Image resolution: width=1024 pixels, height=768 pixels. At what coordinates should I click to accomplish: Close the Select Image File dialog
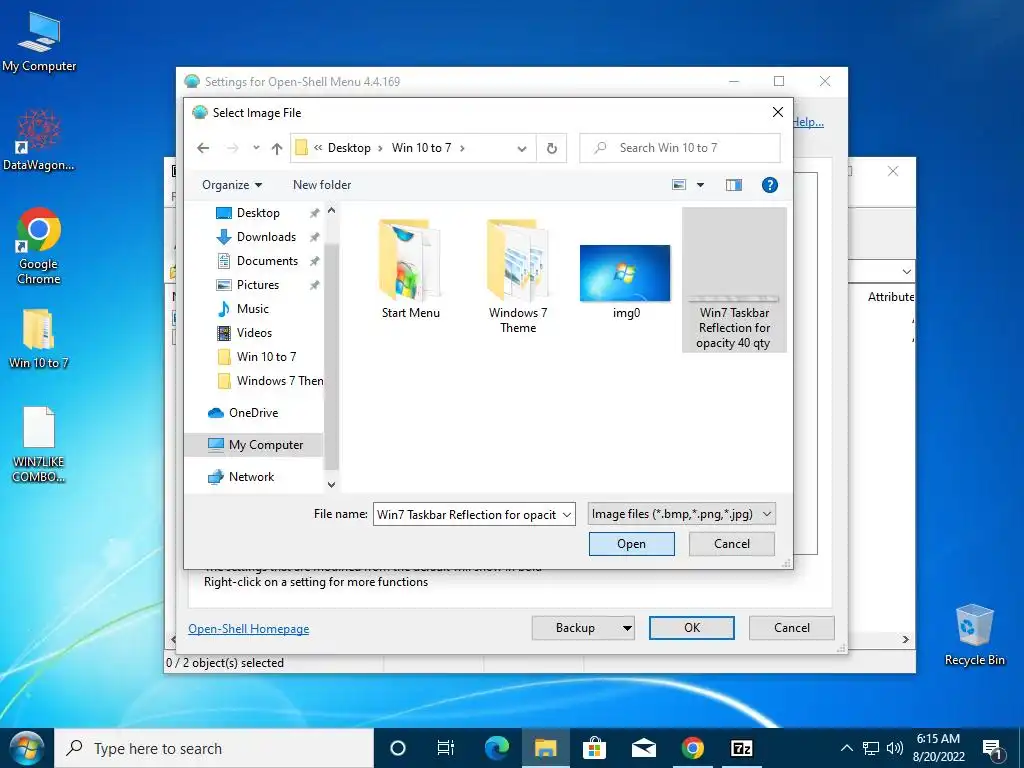(778, 112)
